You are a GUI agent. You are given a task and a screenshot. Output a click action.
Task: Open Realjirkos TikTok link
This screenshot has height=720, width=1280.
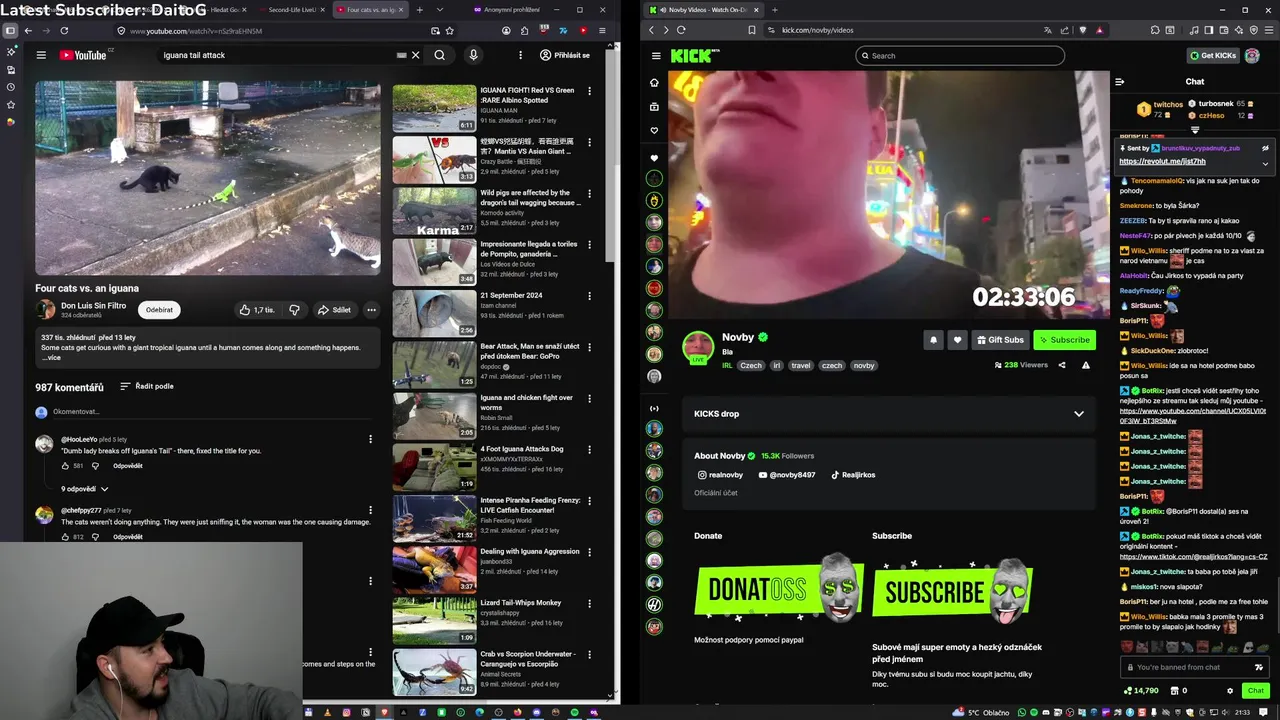(853, 475)
